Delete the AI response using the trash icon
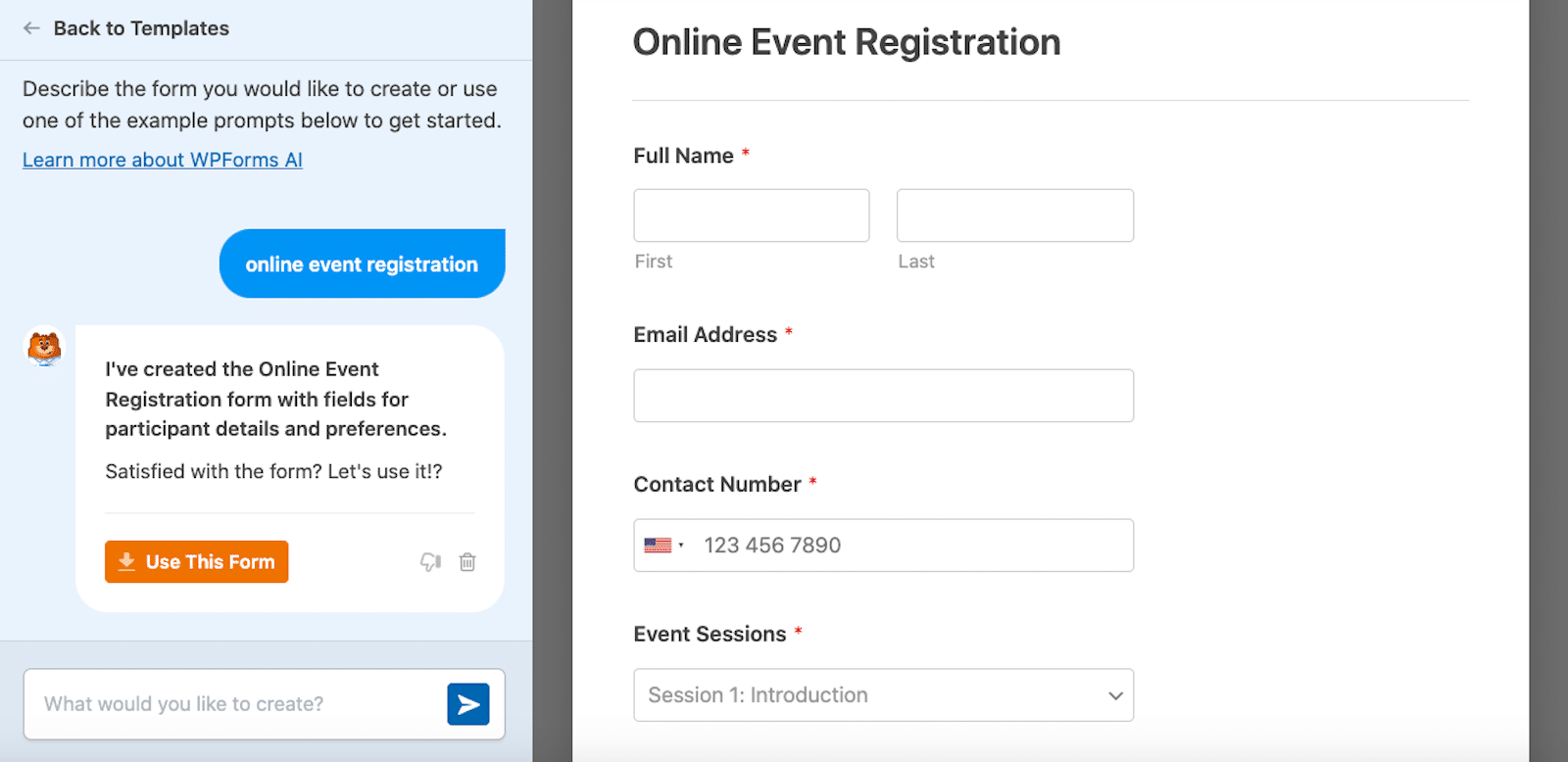 [x=467, y=561]
